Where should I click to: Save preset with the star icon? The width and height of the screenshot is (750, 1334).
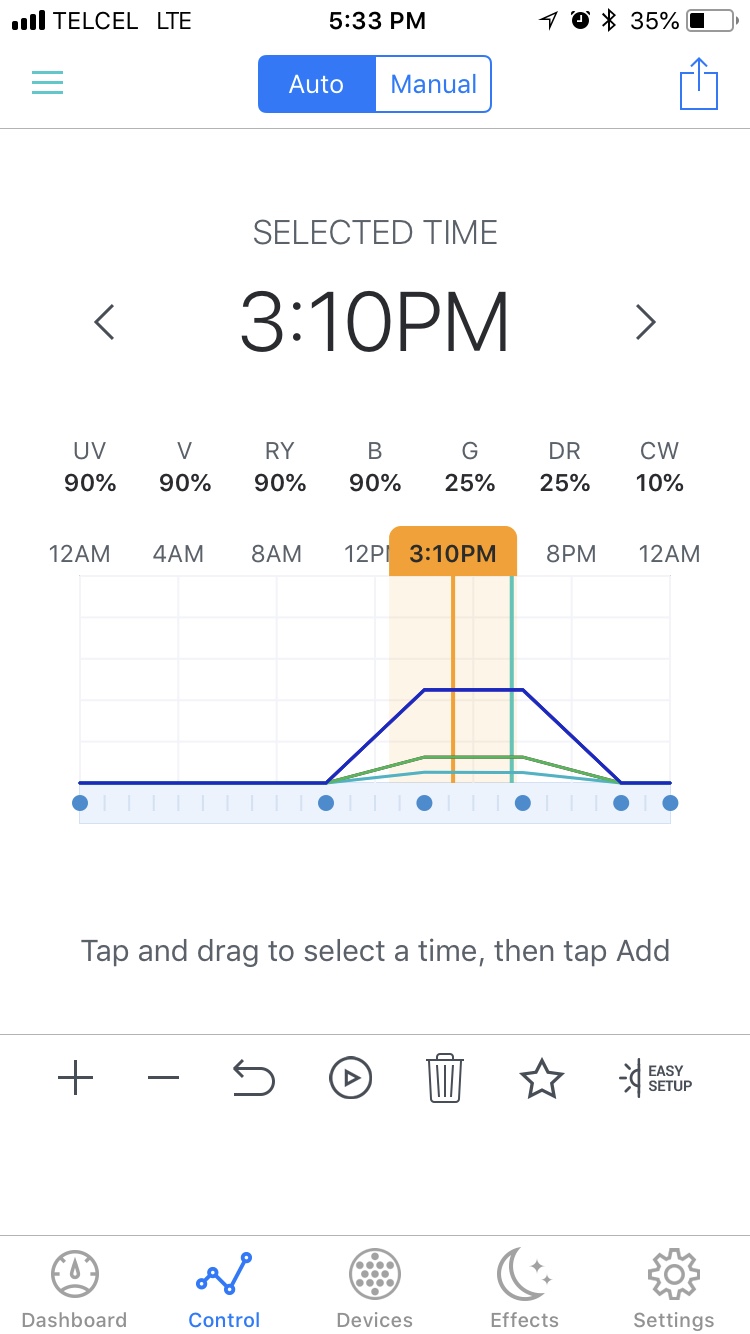pos(542,1078)
